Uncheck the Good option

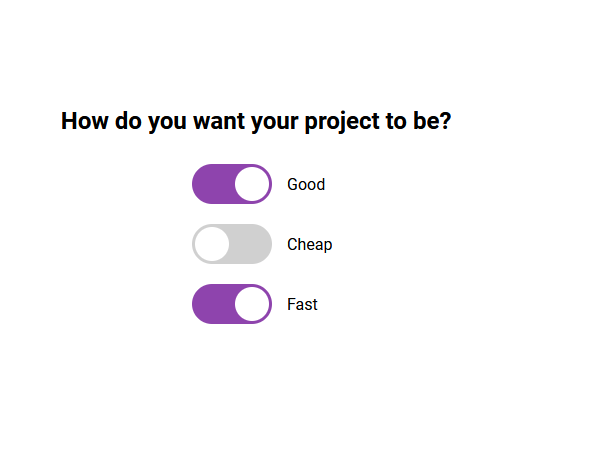[232, 184]
